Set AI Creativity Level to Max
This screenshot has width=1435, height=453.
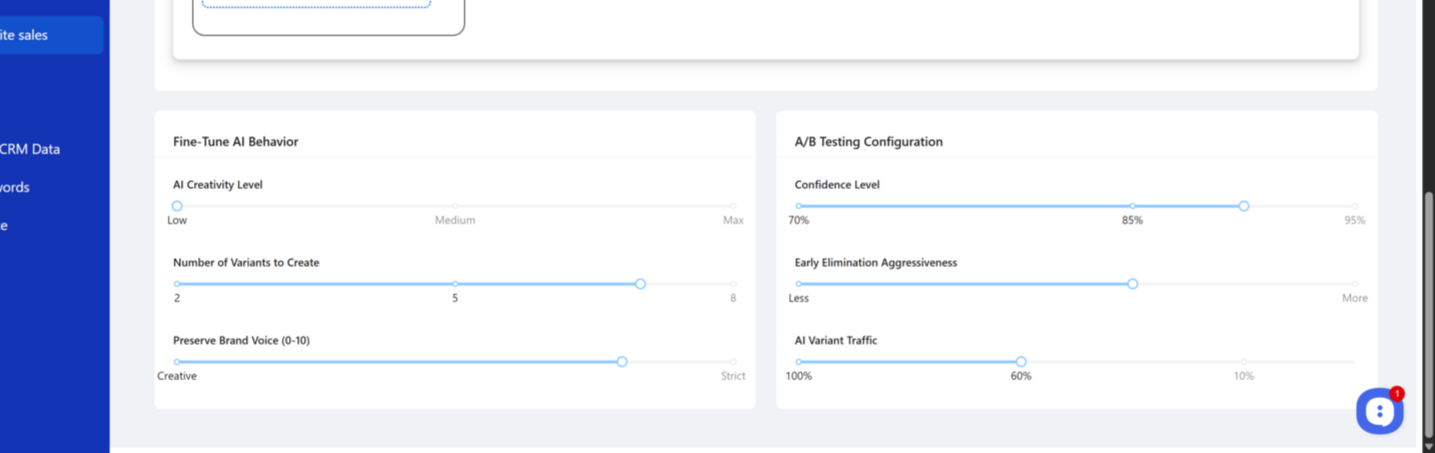733,206
